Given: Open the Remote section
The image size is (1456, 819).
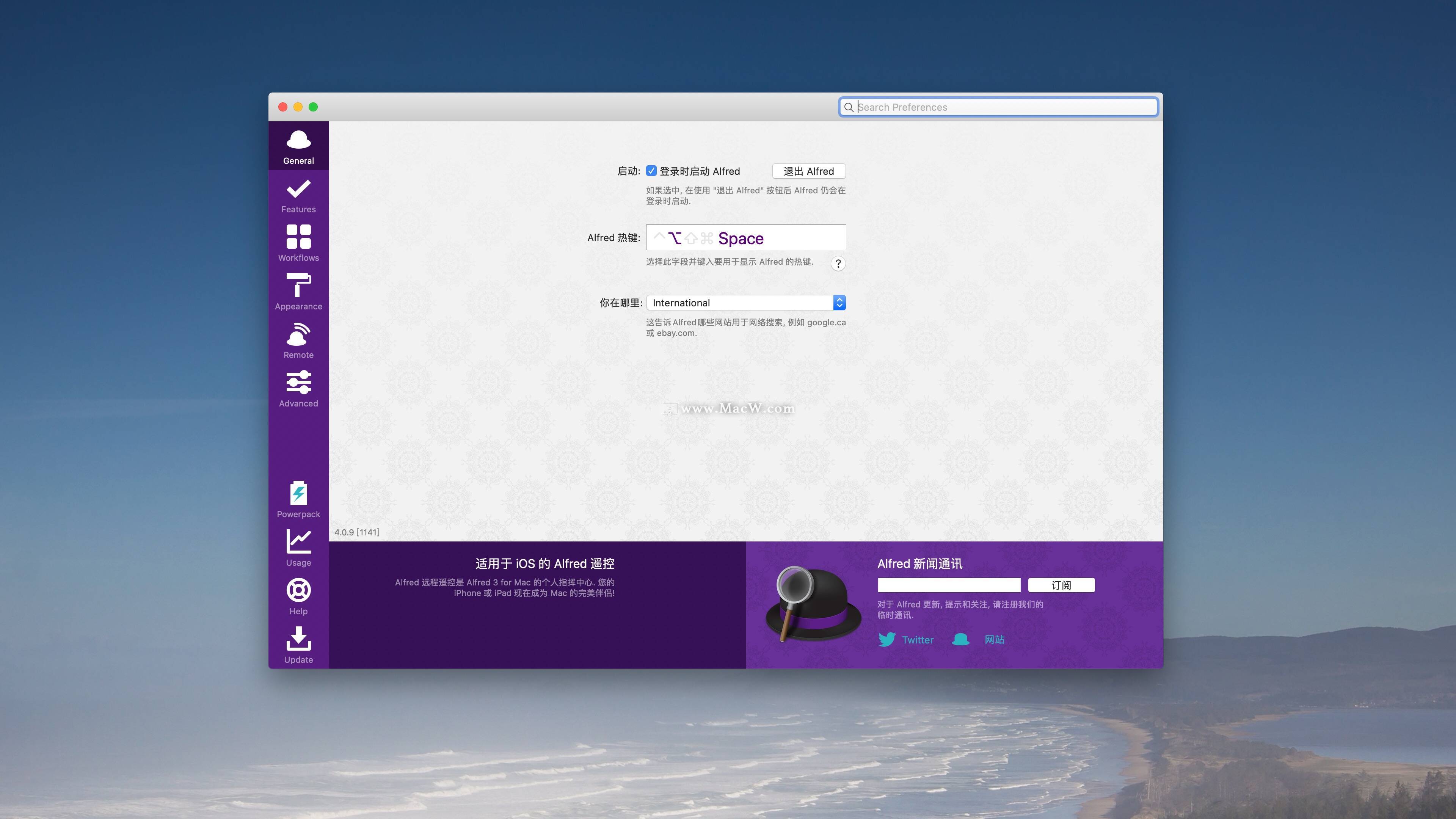Looking at the screenshot, I should pyautogui.click(x=298, y=341).
